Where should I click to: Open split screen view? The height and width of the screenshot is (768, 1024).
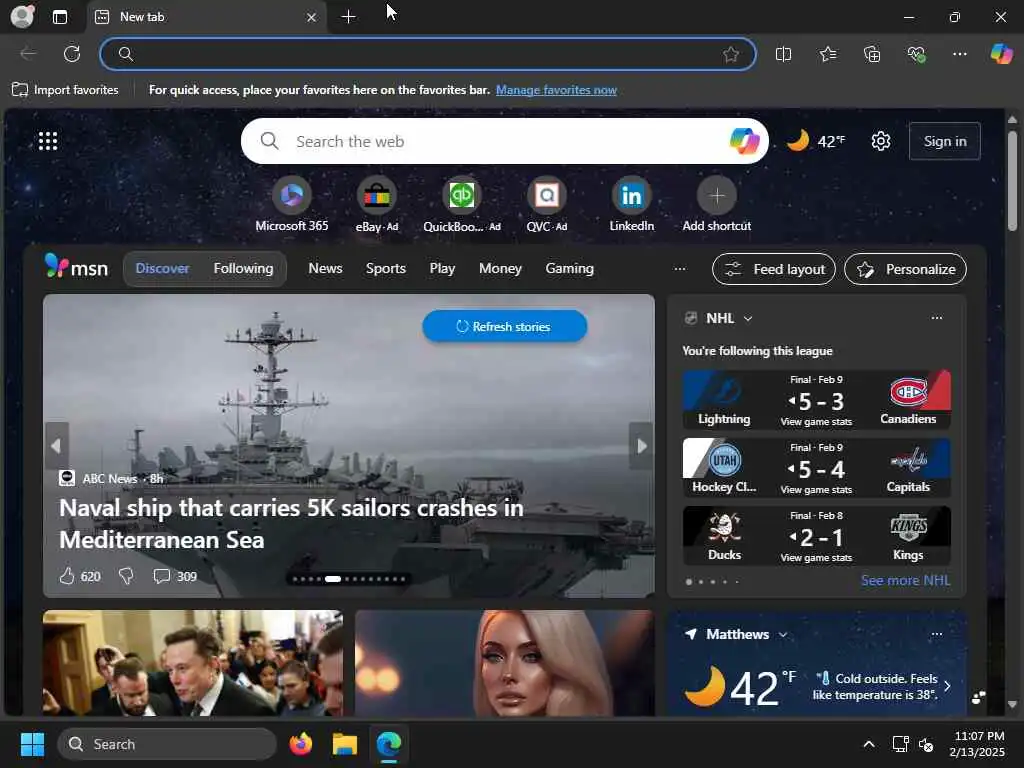point(783,54)
